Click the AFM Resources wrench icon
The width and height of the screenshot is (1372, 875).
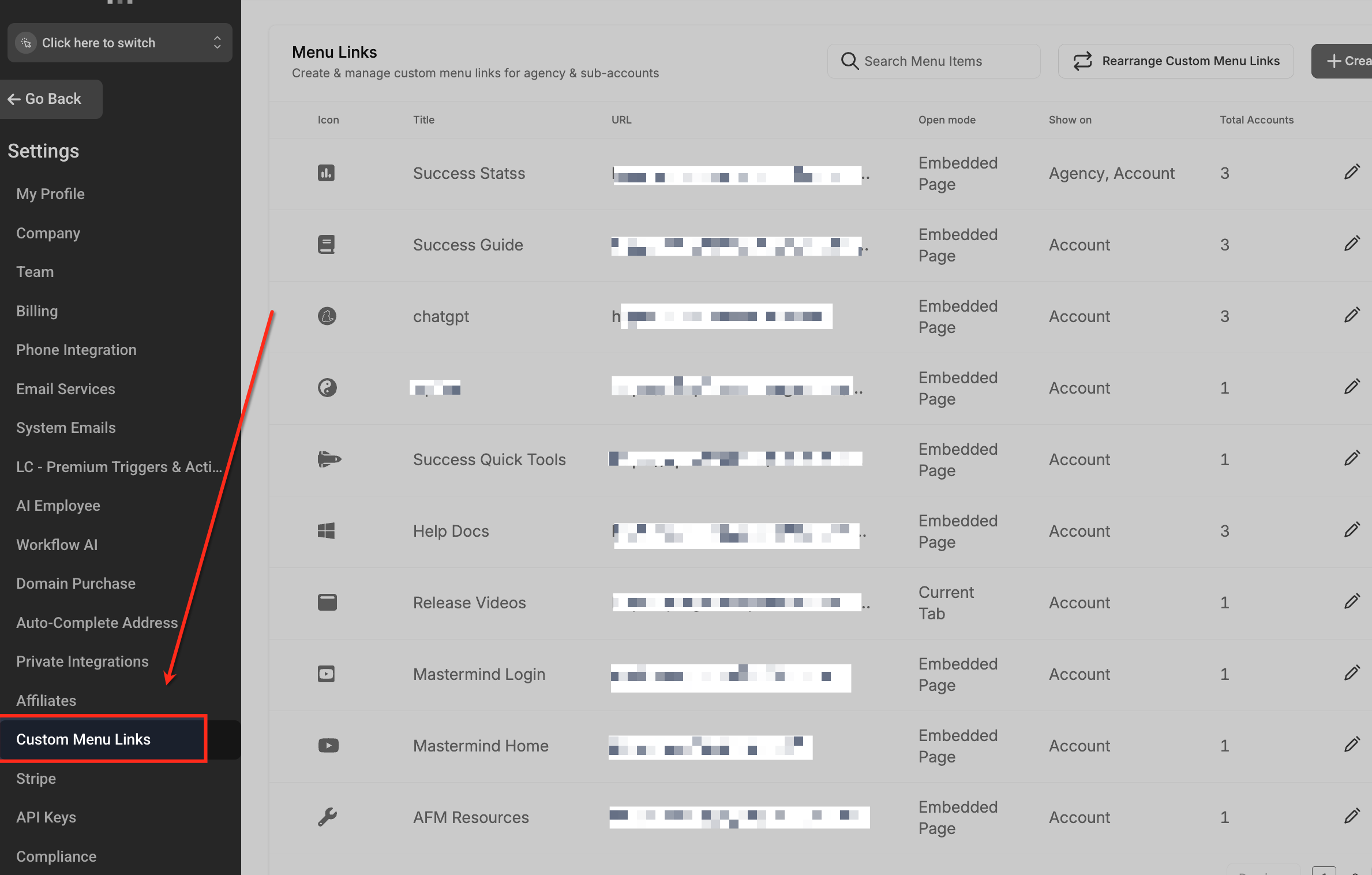tap(327, 817)
